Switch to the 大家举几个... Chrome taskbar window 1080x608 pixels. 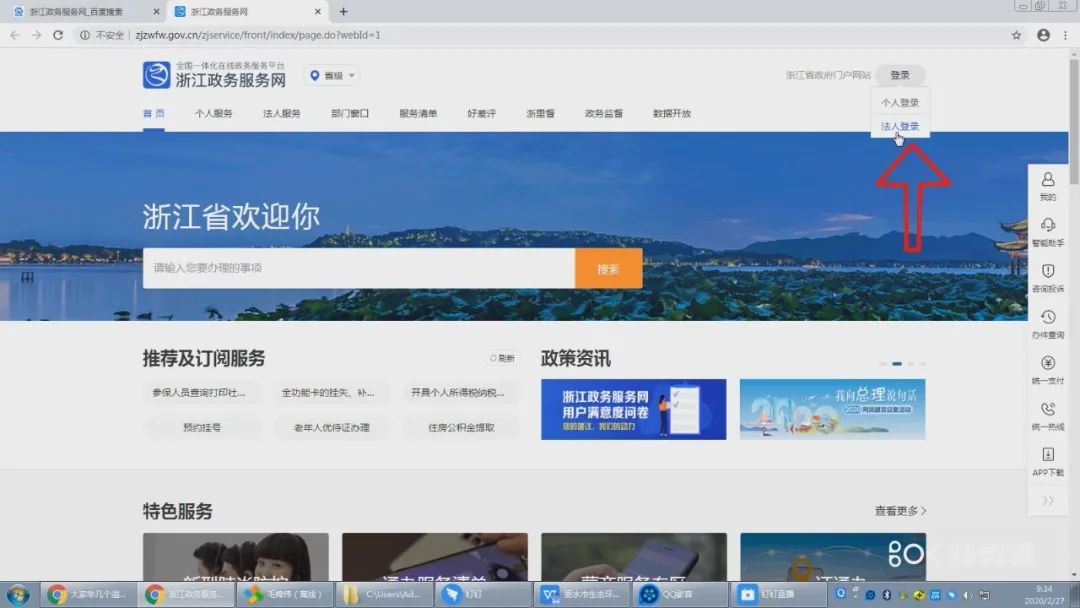click(87, 594)
